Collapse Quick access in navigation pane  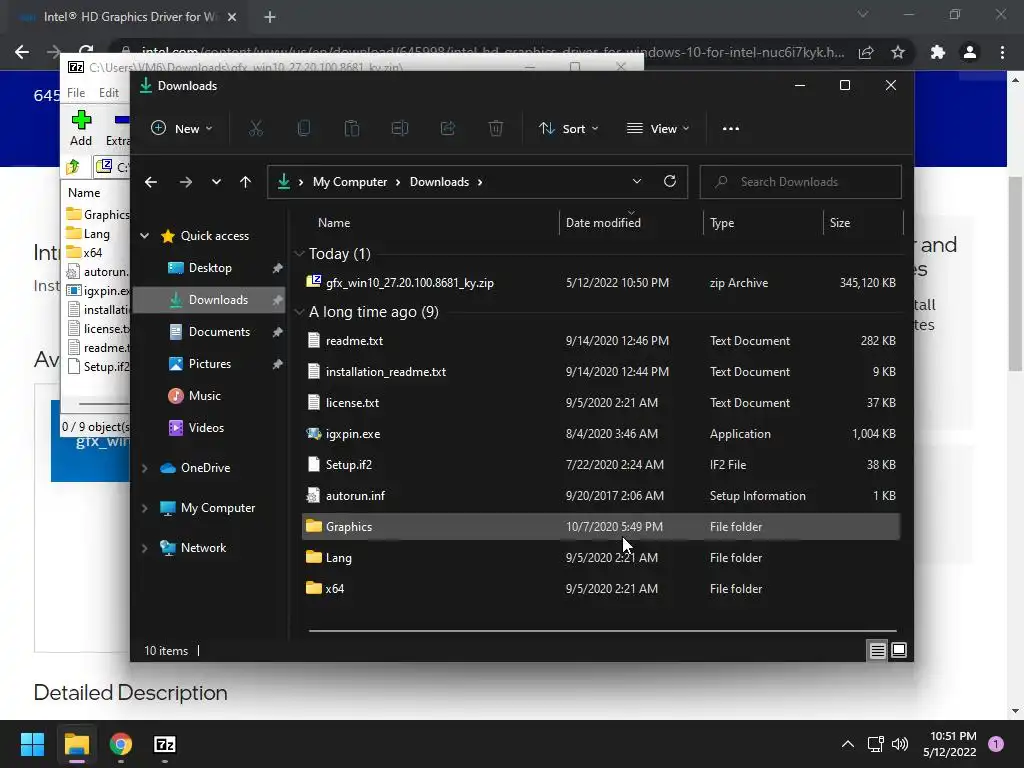point(144,236)
